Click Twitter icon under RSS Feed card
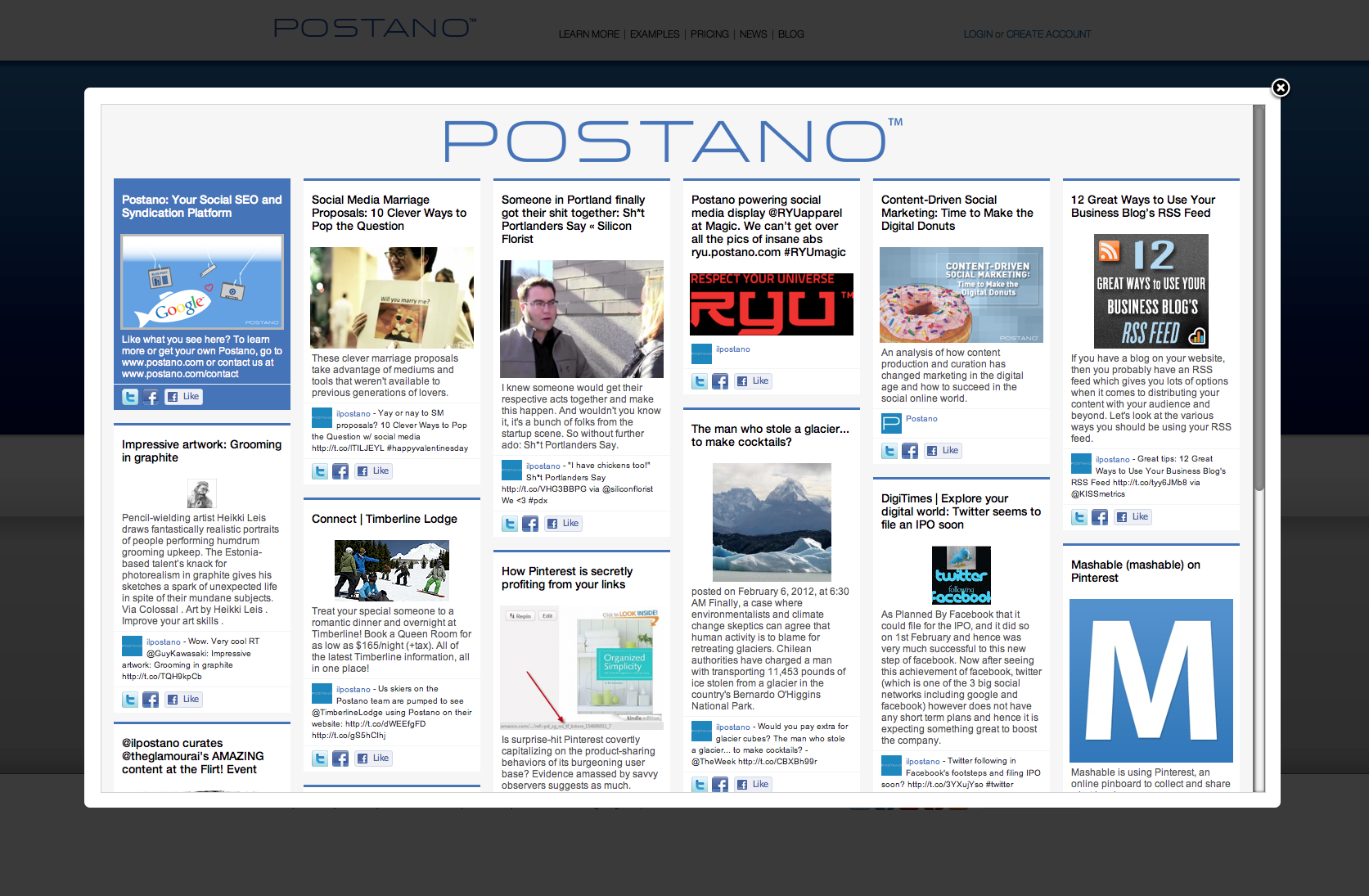The width and height of the screenshot is (1369, 896). 1079,517
